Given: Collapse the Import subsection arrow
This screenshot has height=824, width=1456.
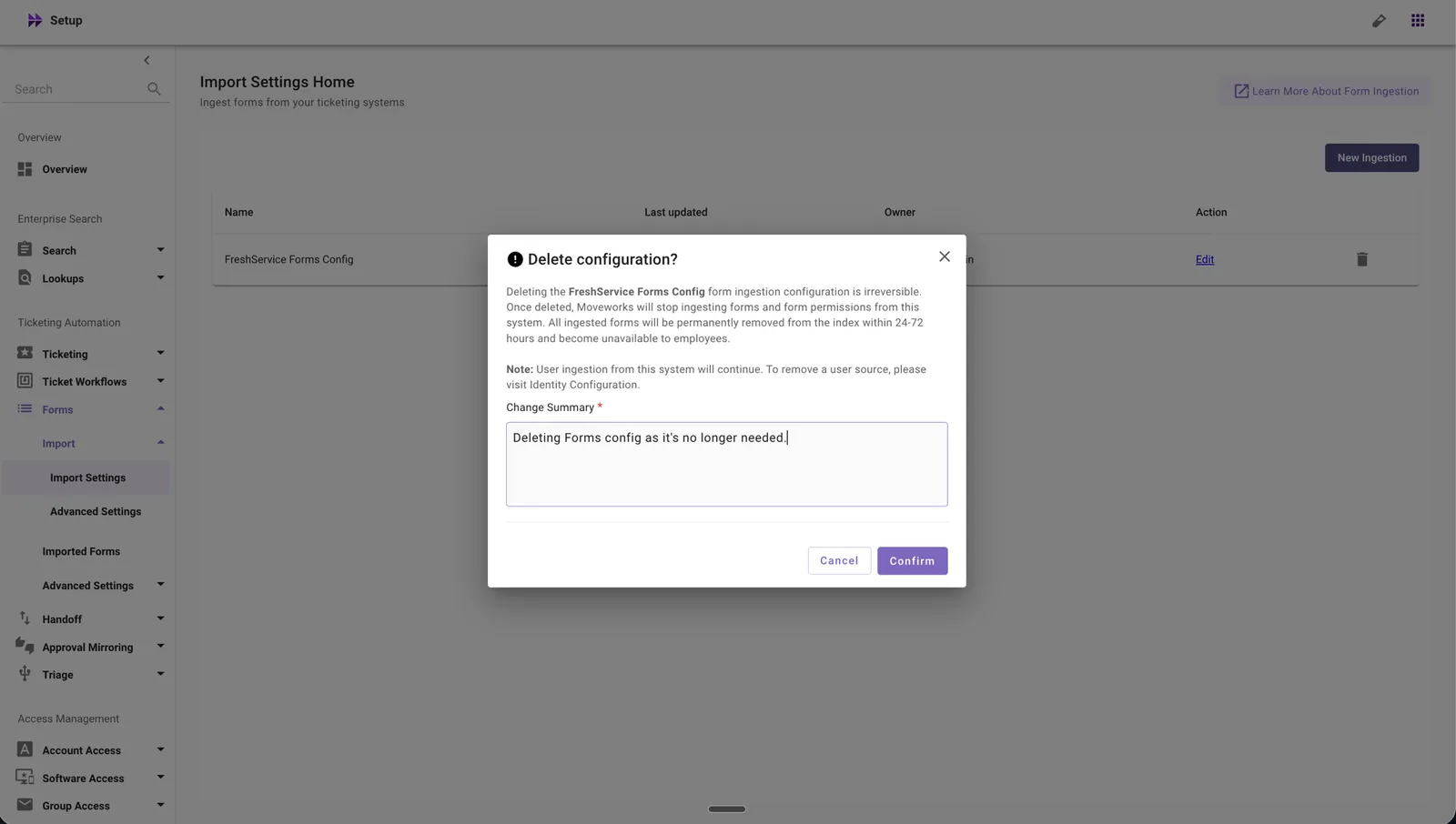Looking at the screenshot, I should coord(160,443).
